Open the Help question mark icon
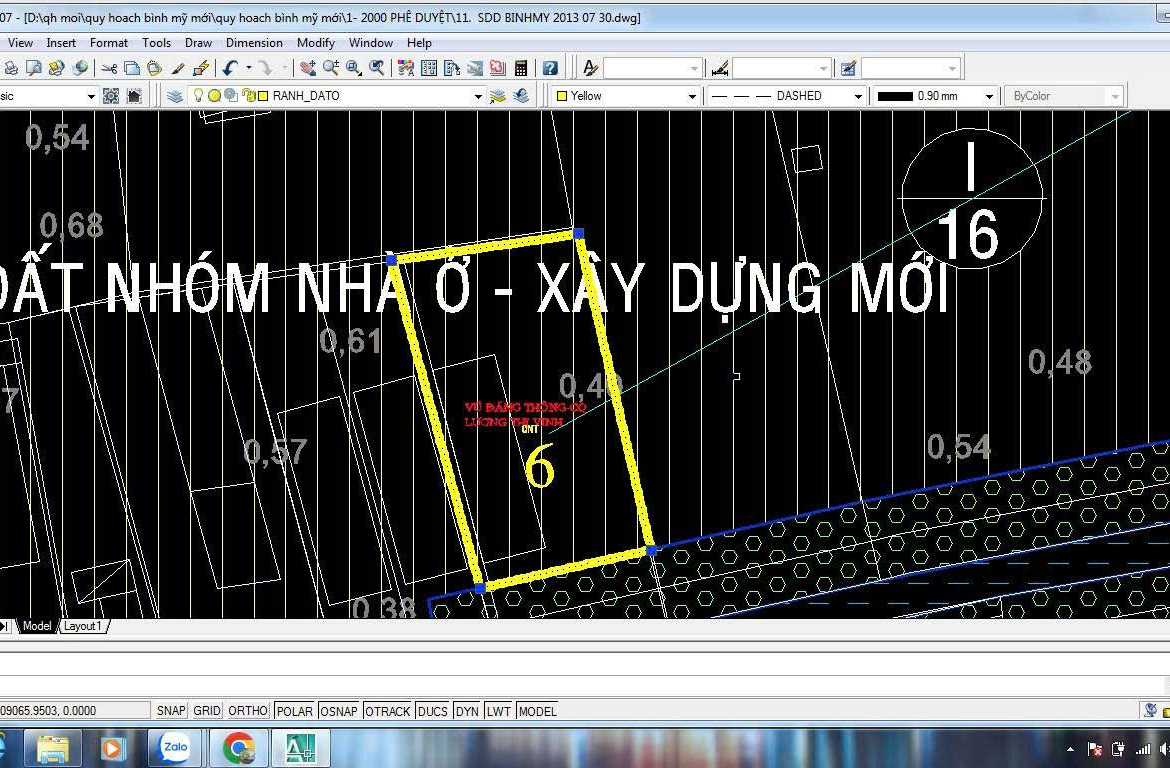Screen dimensions: 1170x768 (x=550, y=68)
